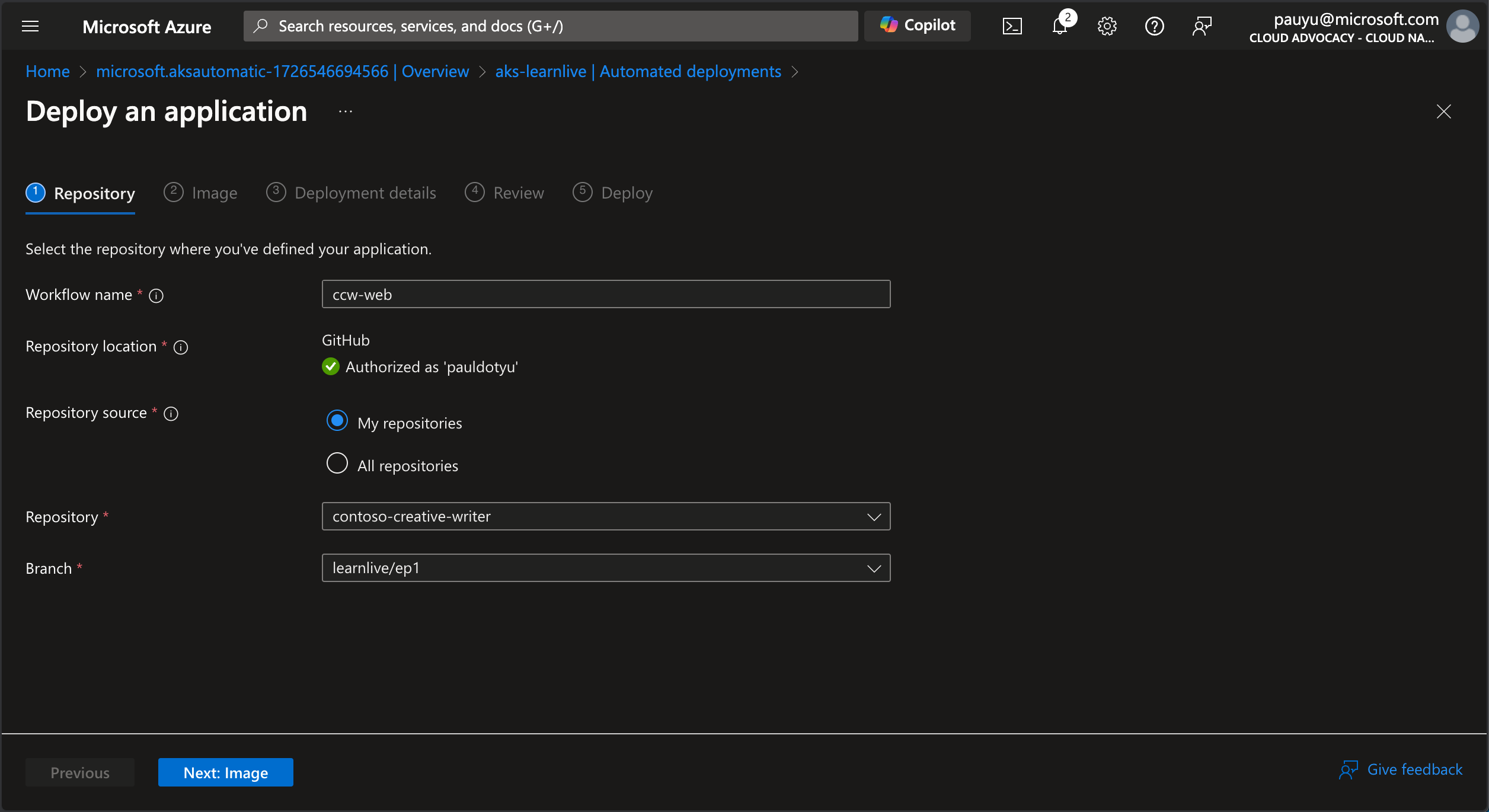Viewport: 1489px width, 812px height.
Task: Show Repository source info tooltip
Action: (x=171, y=414)
